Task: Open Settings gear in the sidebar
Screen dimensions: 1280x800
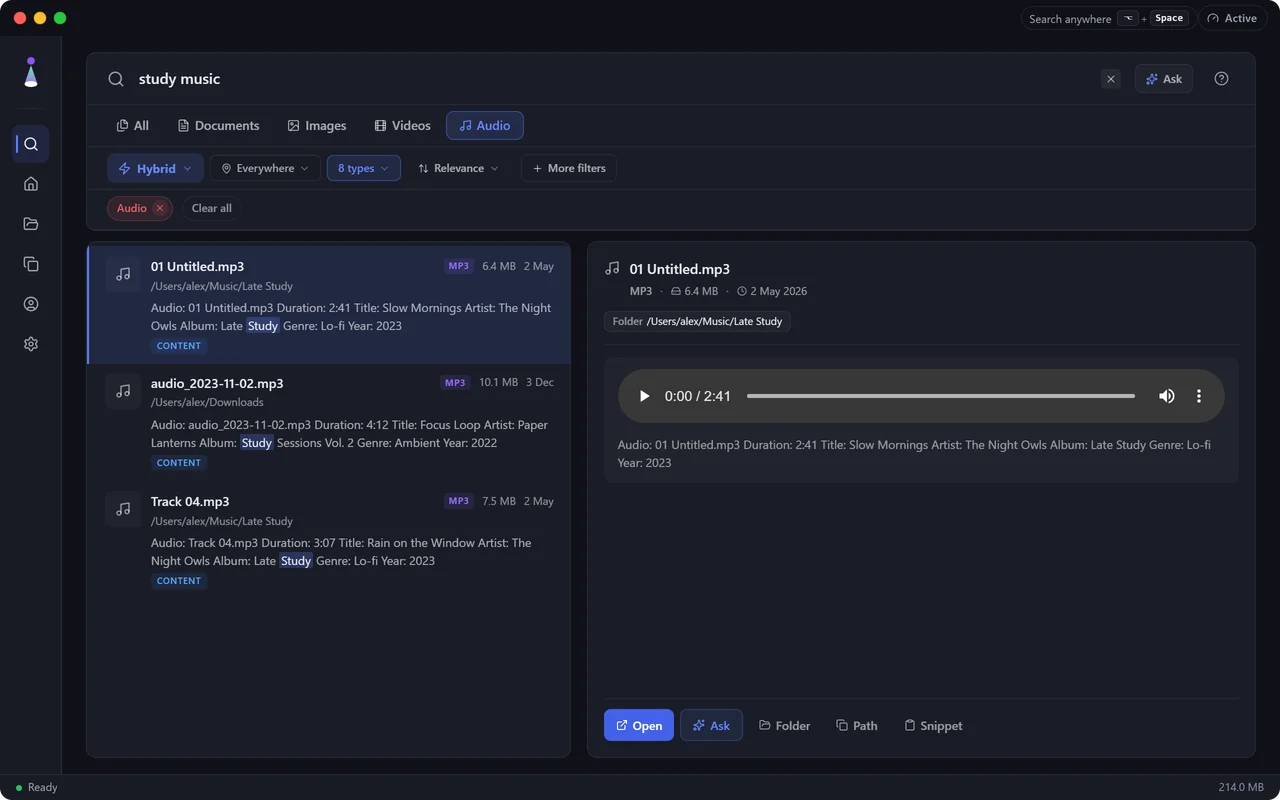Action: [31, 344]
